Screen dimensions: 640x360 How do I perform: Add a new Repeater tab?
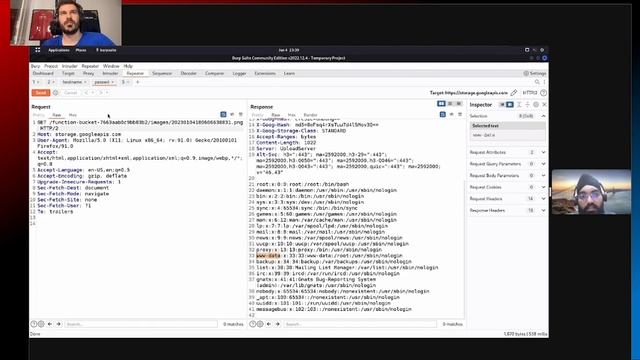click(x=138, y=82)
